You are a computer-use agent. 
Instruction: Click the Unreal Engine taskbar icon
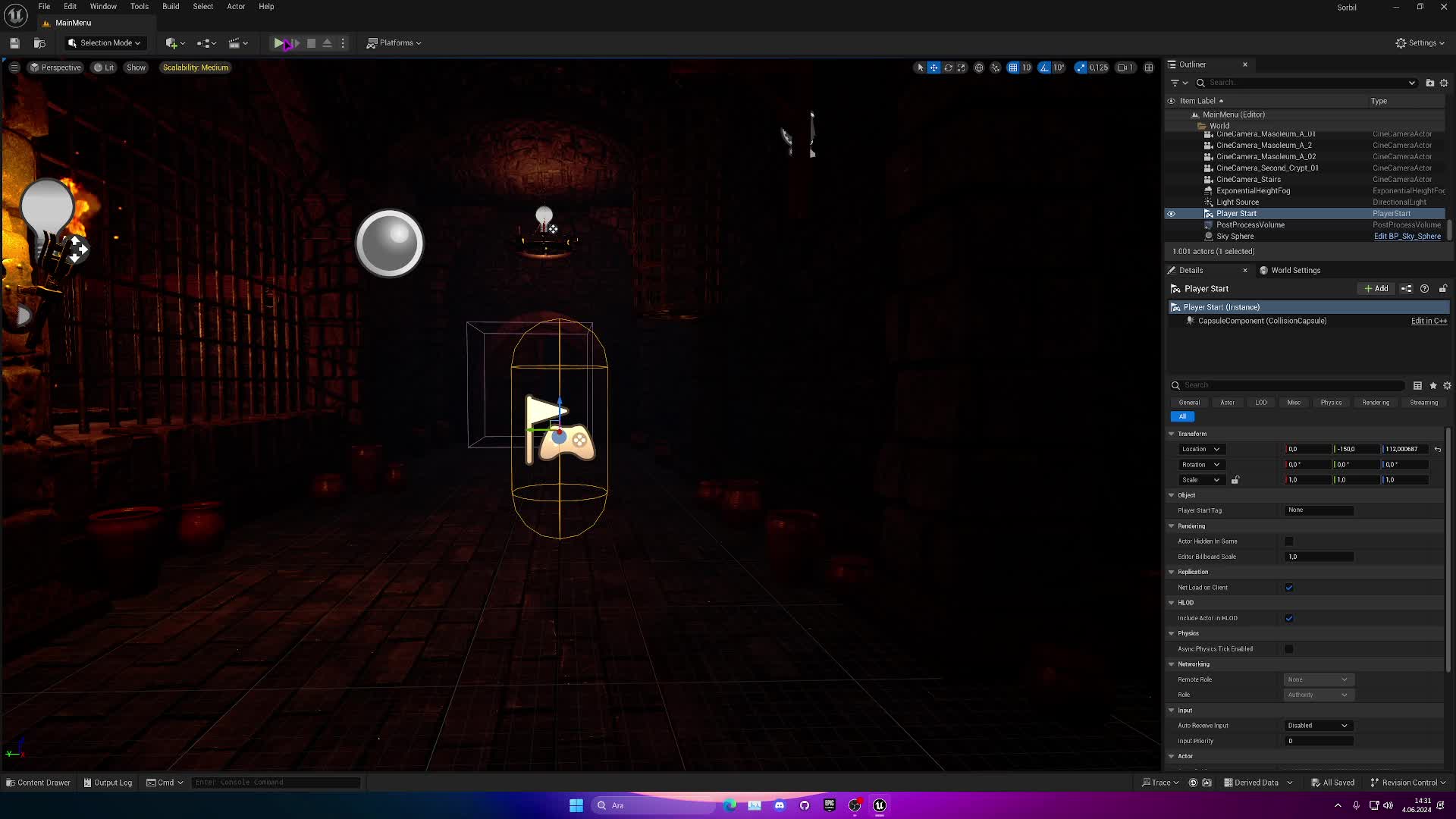coord(880,805)
